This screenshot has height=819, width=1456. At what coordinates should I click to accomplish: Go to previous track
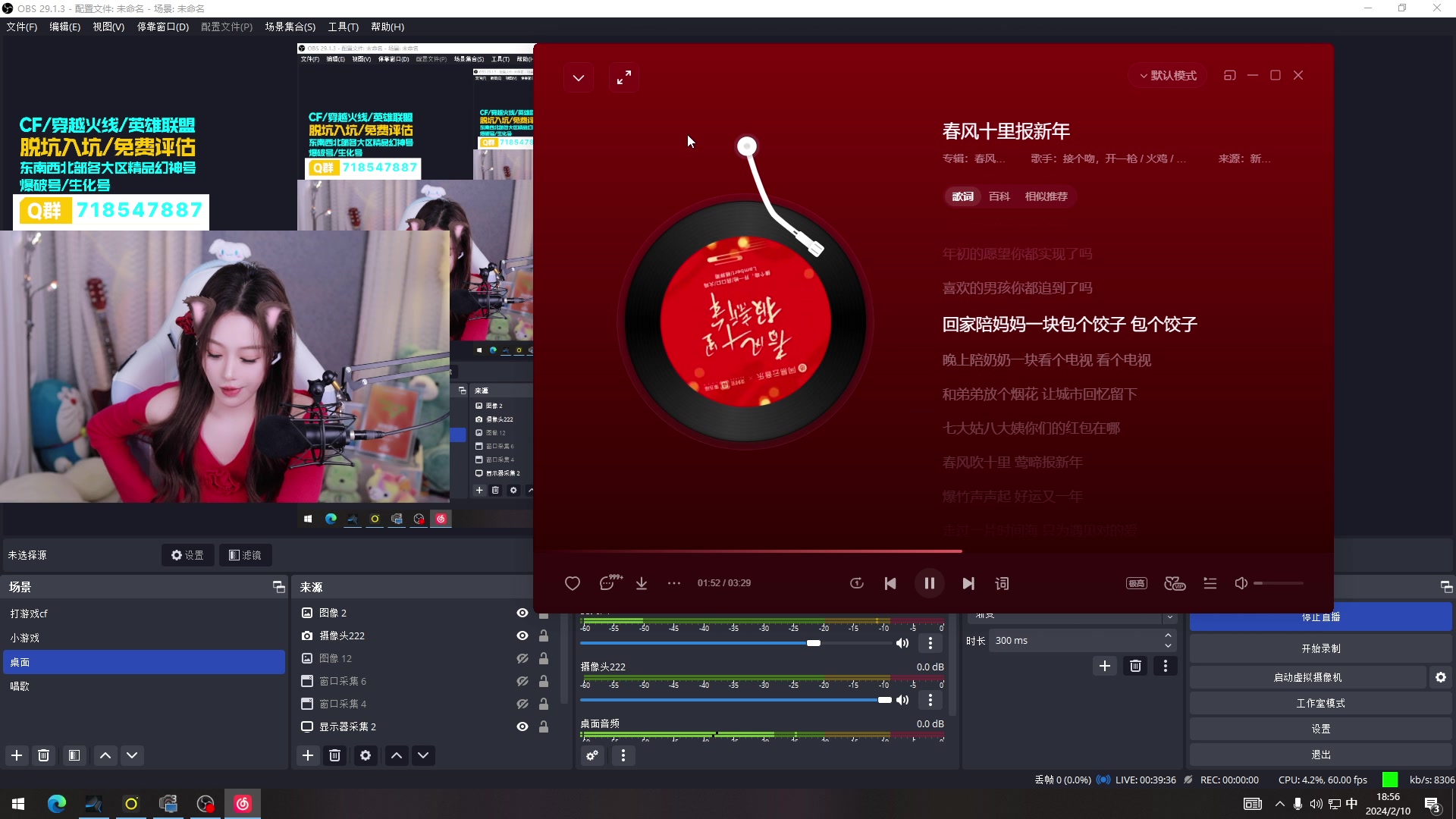pyautogui.click(x=890, y=583)
